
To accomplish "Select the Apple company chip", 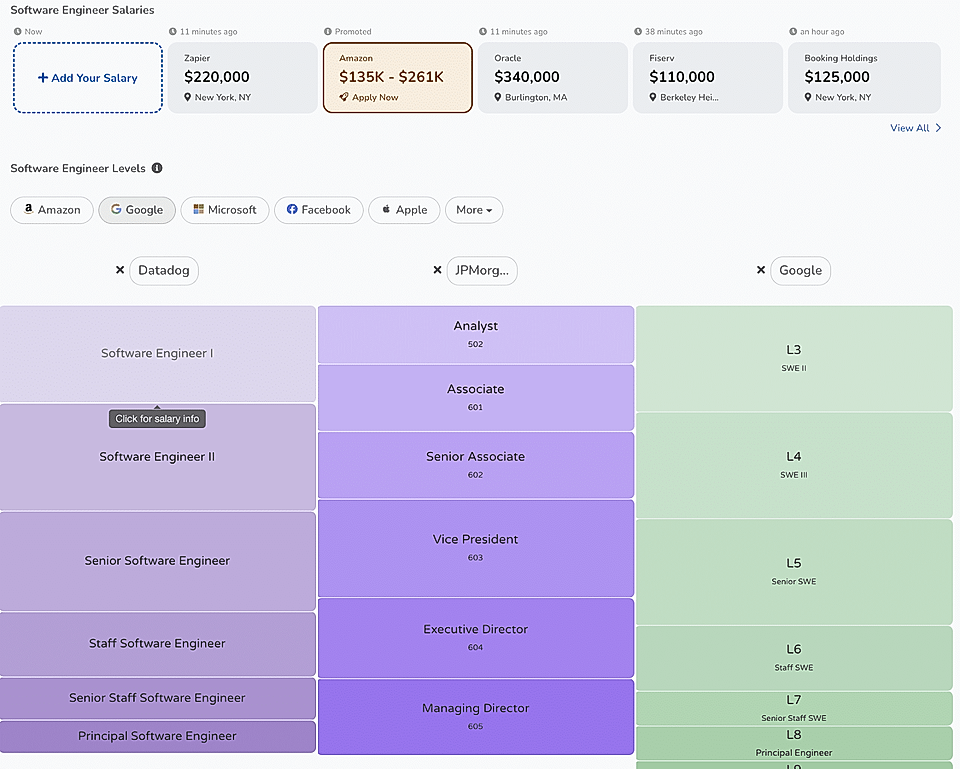I will coord(404,210).
